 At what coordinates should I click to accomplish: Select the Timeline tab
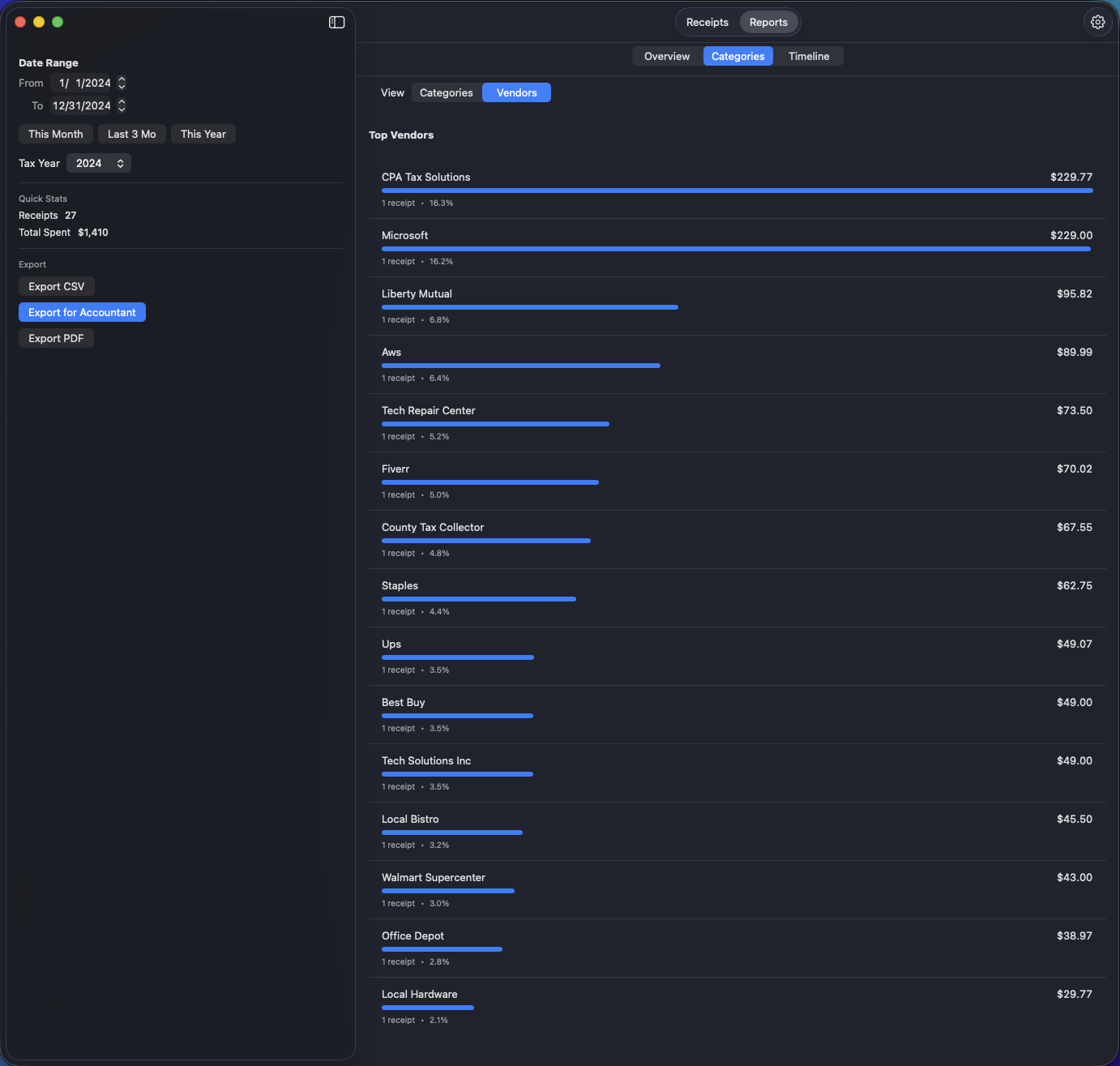pos(808,56)
